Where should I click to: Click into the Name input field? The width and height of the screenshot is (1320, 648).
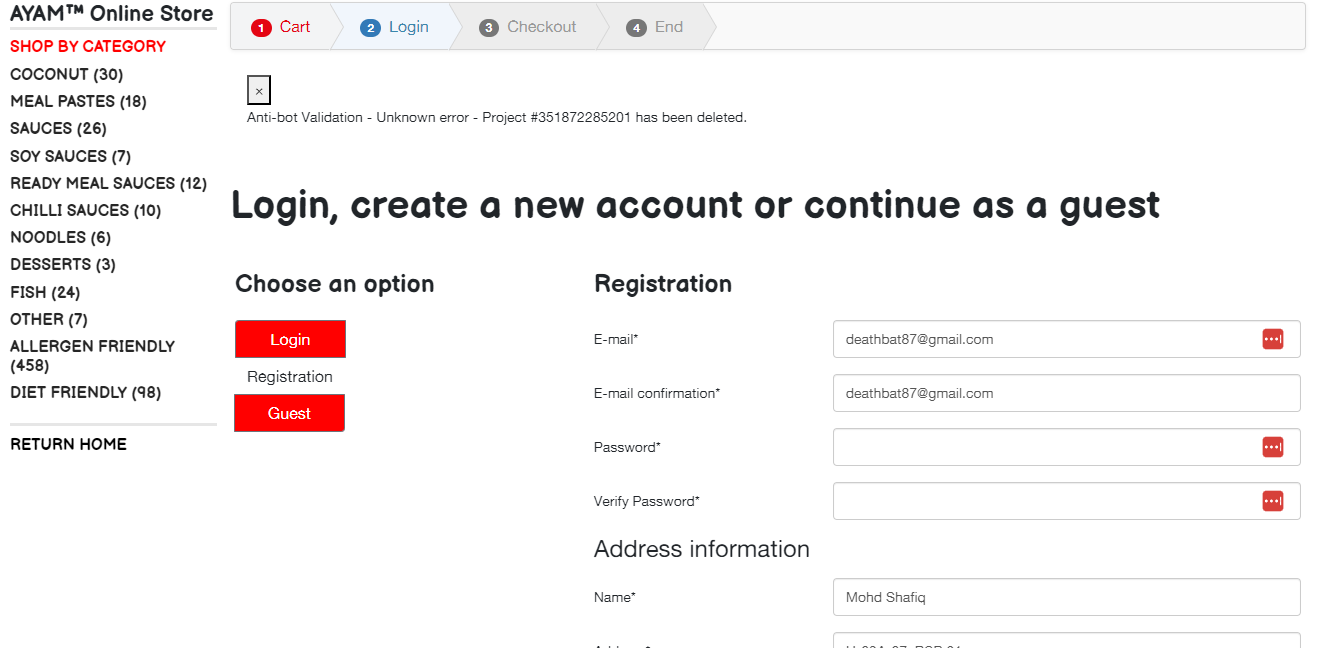[1066, 597]
